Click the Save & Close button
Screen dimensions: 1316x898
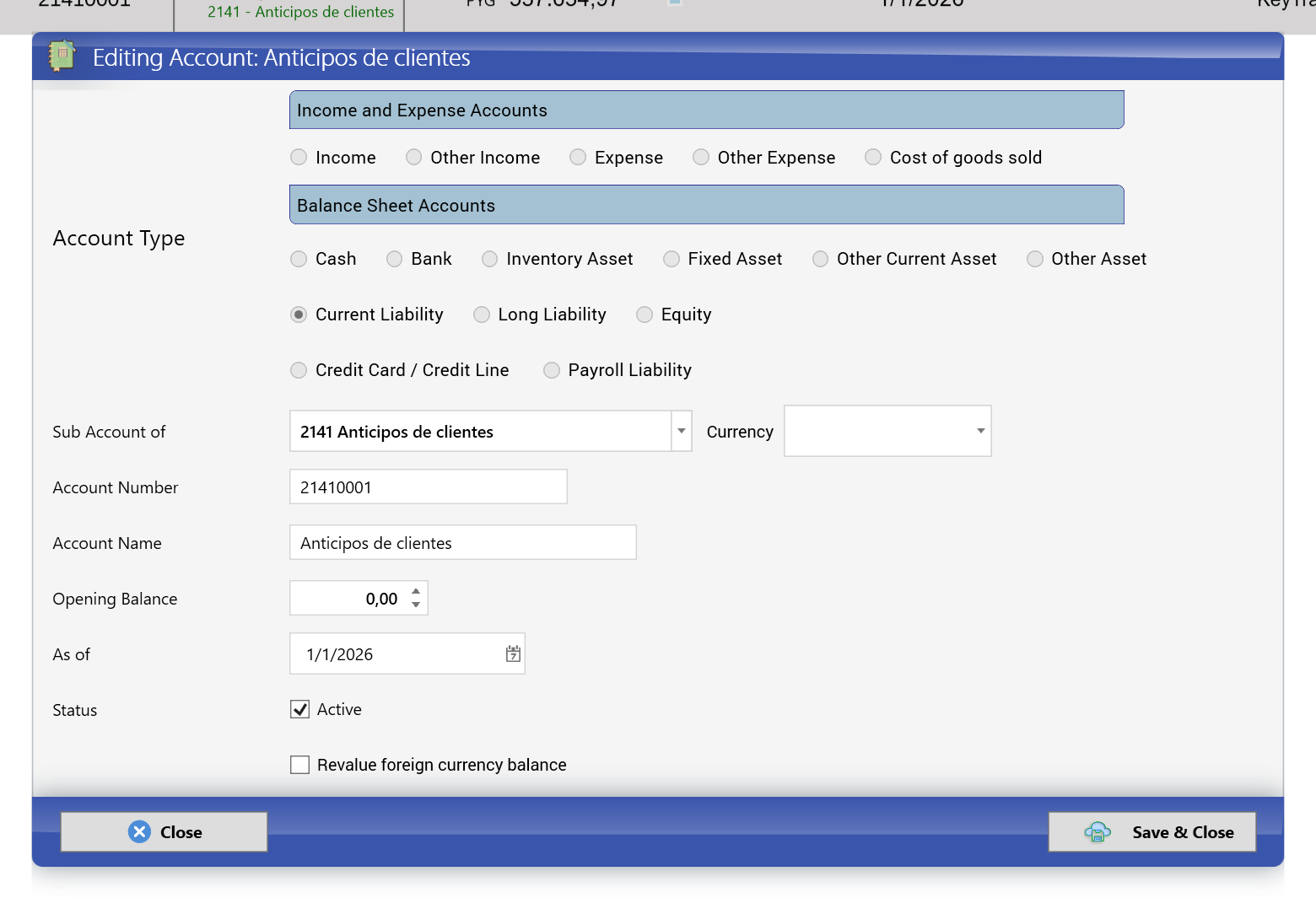[x=1152, y=831]
